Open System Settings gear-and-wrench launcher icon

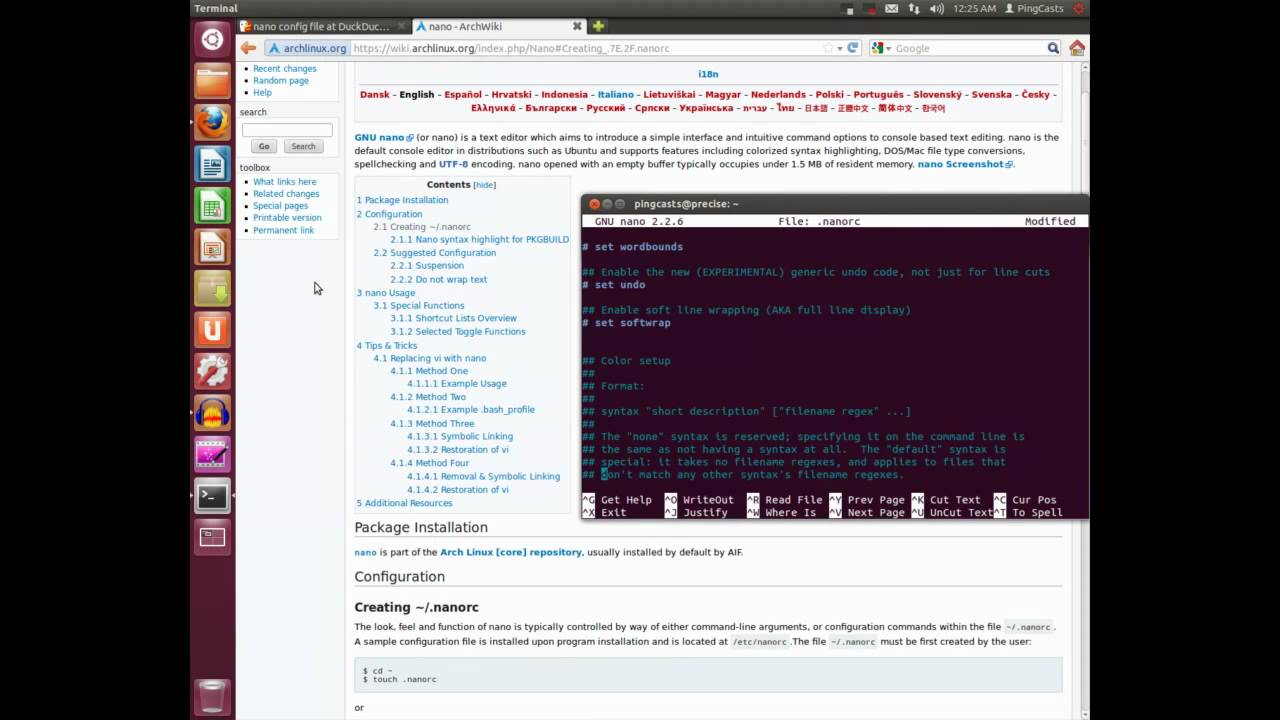[212, 371]
